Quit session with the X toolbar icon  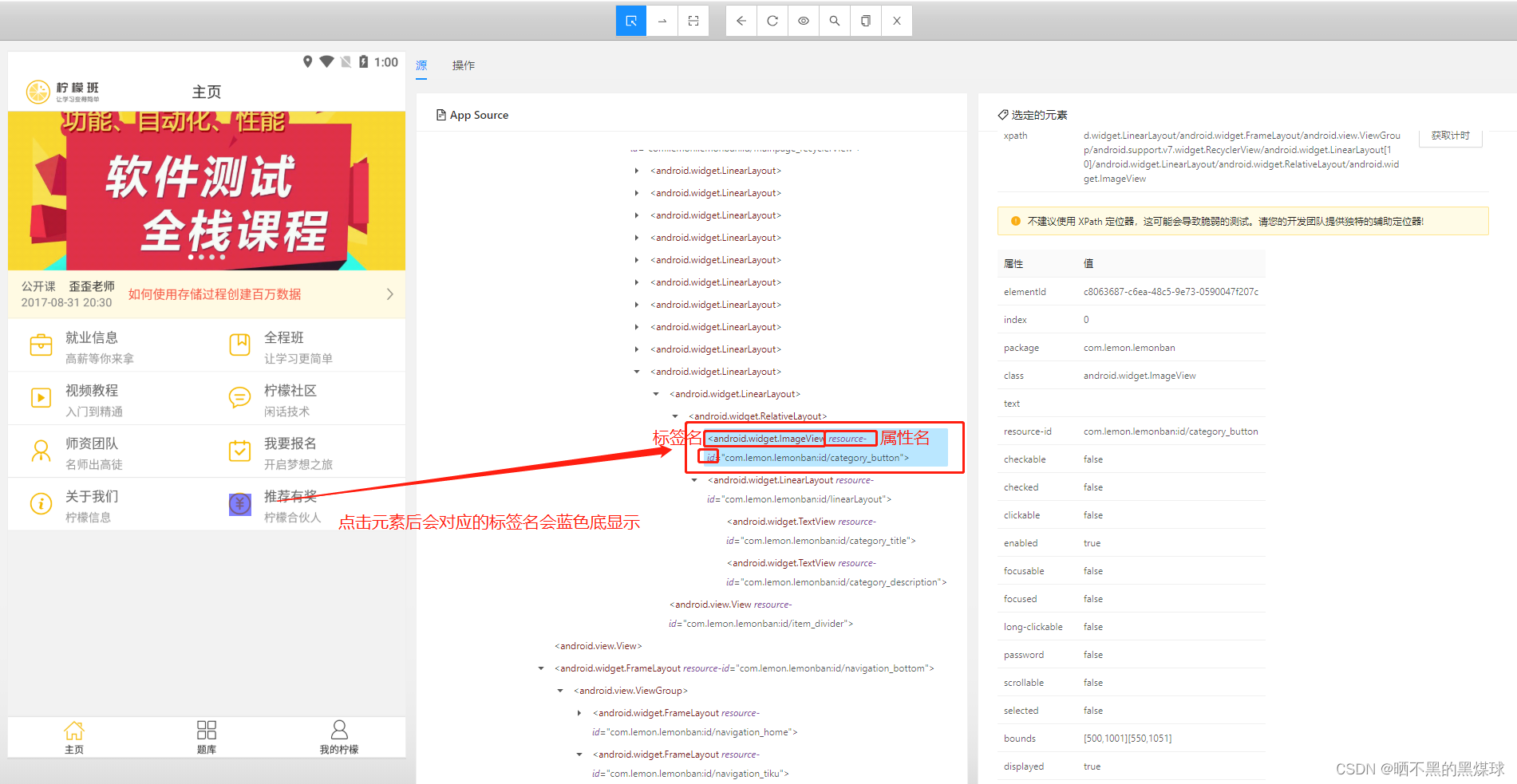897,21
